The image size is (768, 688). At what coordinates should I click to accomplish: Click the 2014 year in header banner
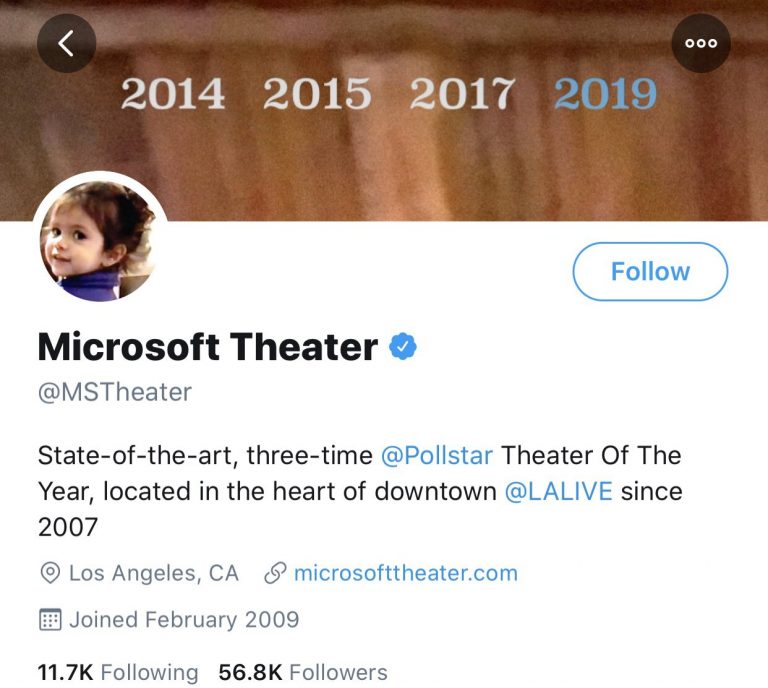pyautogui.click(x=173, y=95)
